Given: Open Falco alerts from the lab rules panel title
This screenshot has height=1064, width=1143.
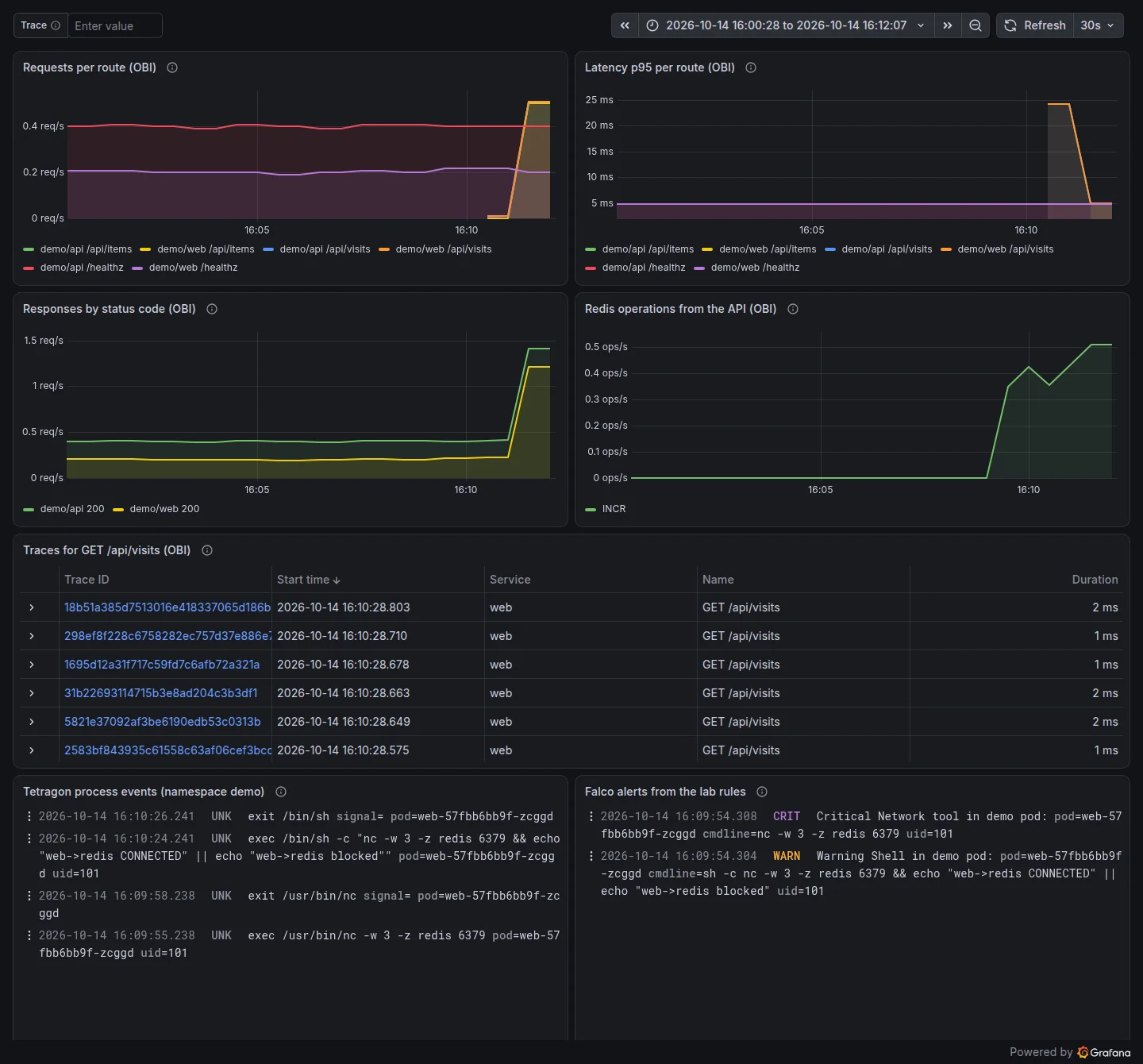Looking at the screenshot, I should click(x=665, y=792).
